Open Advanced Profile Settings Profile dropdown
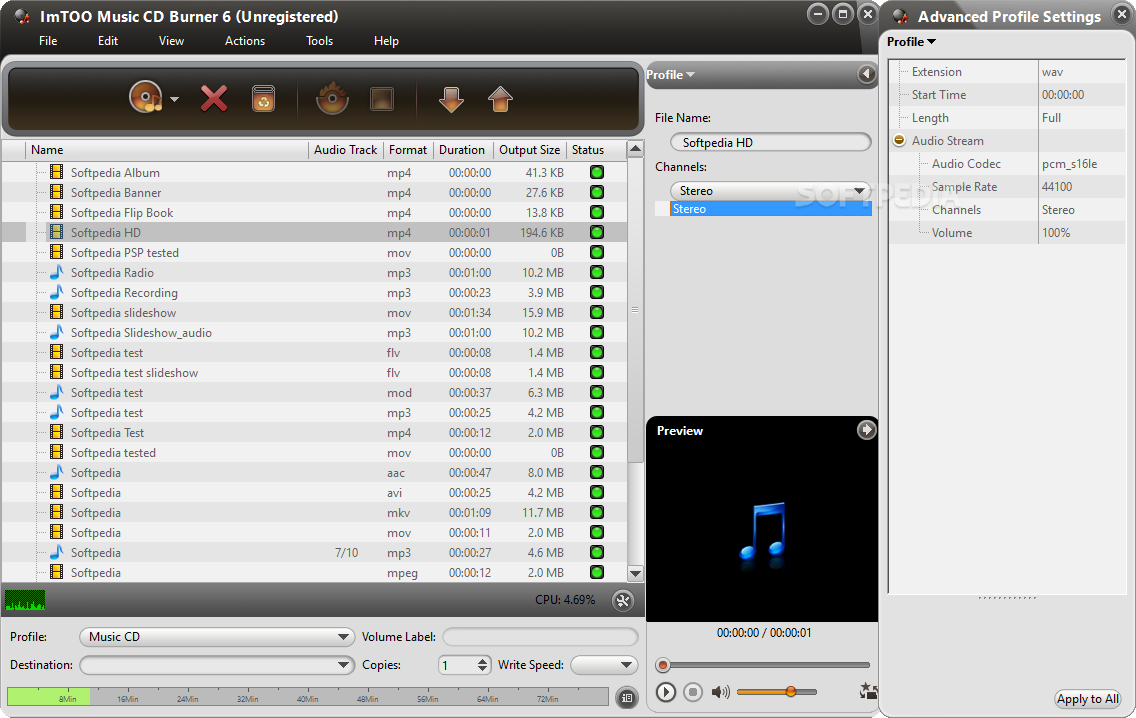This screenshot has width=1136, height=718. 911,42
